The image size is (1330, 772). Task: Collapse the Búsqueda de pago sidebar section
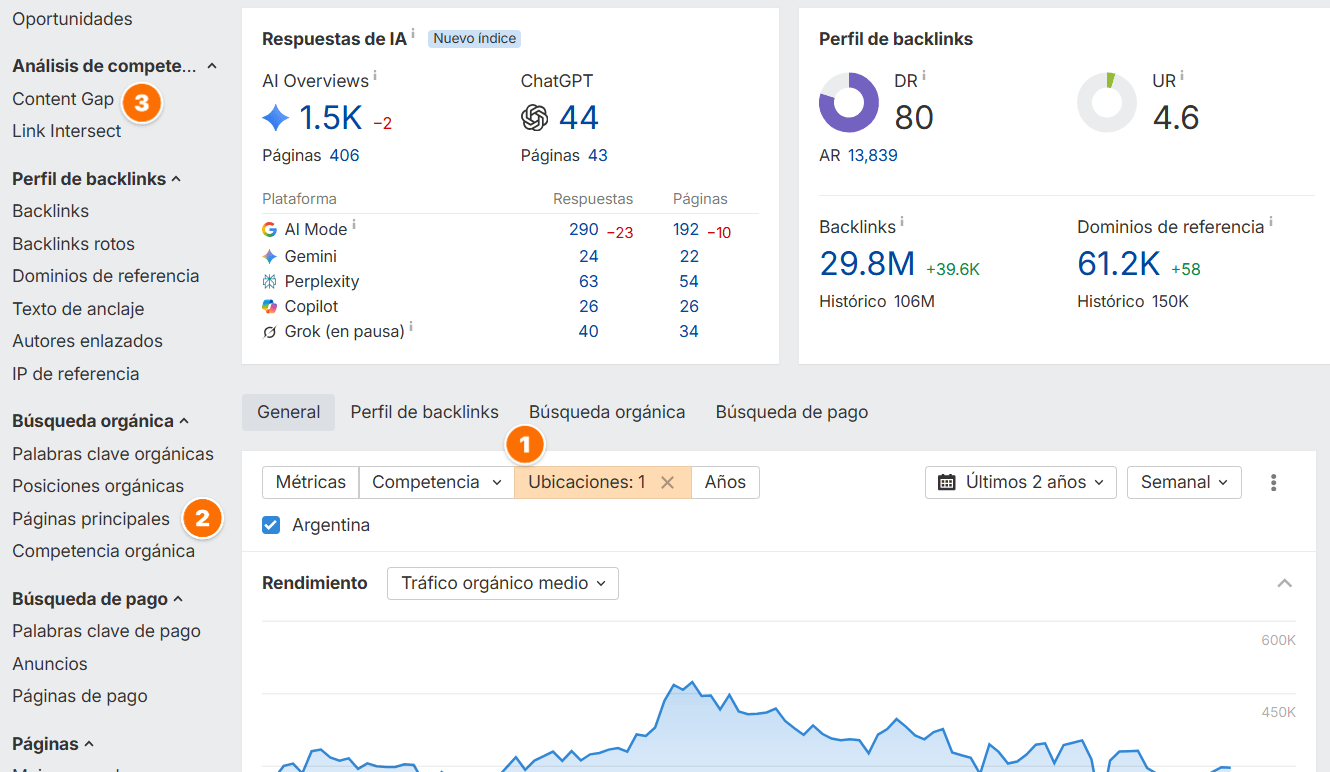[178, 599]
